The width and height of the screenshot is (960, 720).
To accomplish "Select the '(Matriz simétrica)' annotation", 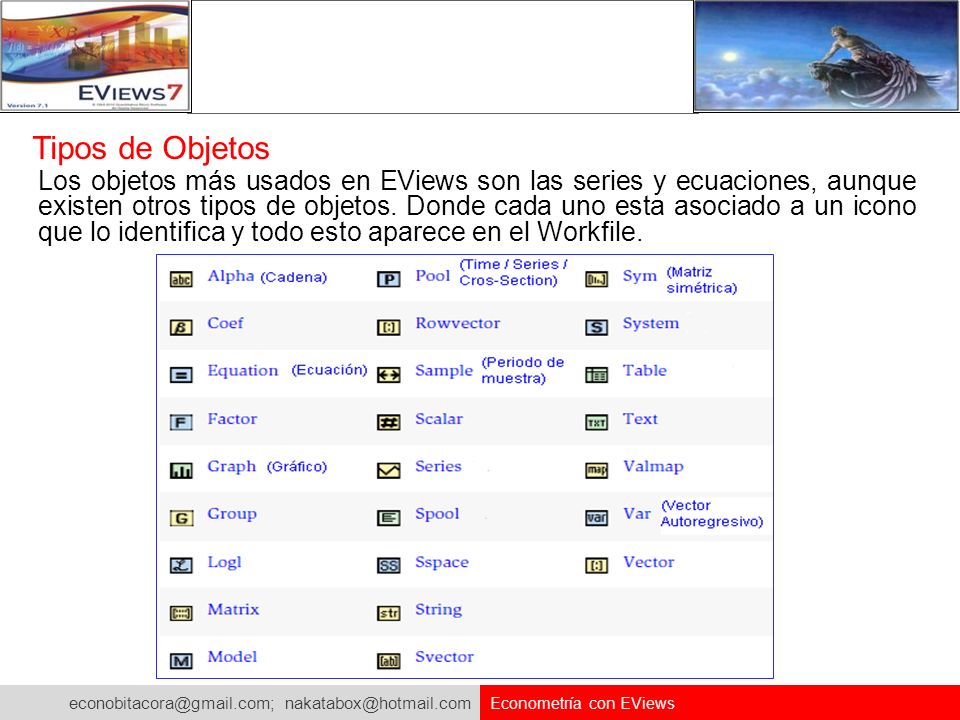I will pyautogui.click(x=702, y=280).
